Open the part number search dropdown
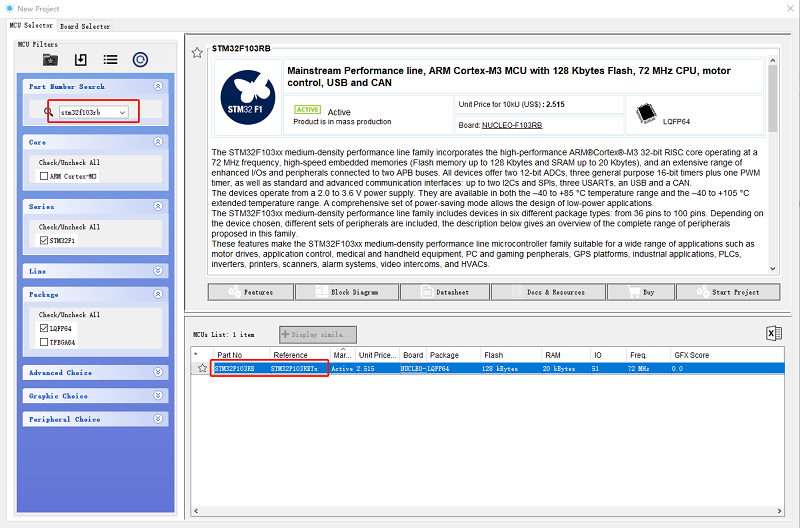The image size is (800, 528). point(123,113)
